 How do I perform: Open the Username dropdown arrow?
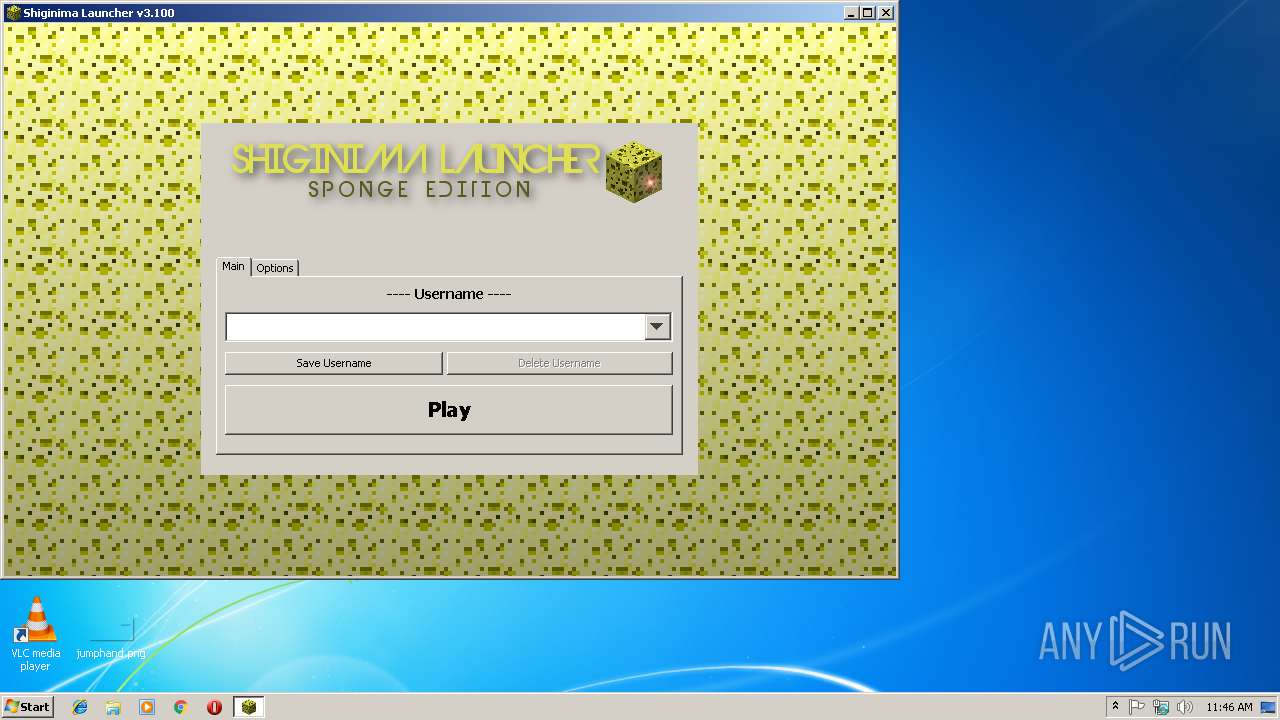point(657,327)
